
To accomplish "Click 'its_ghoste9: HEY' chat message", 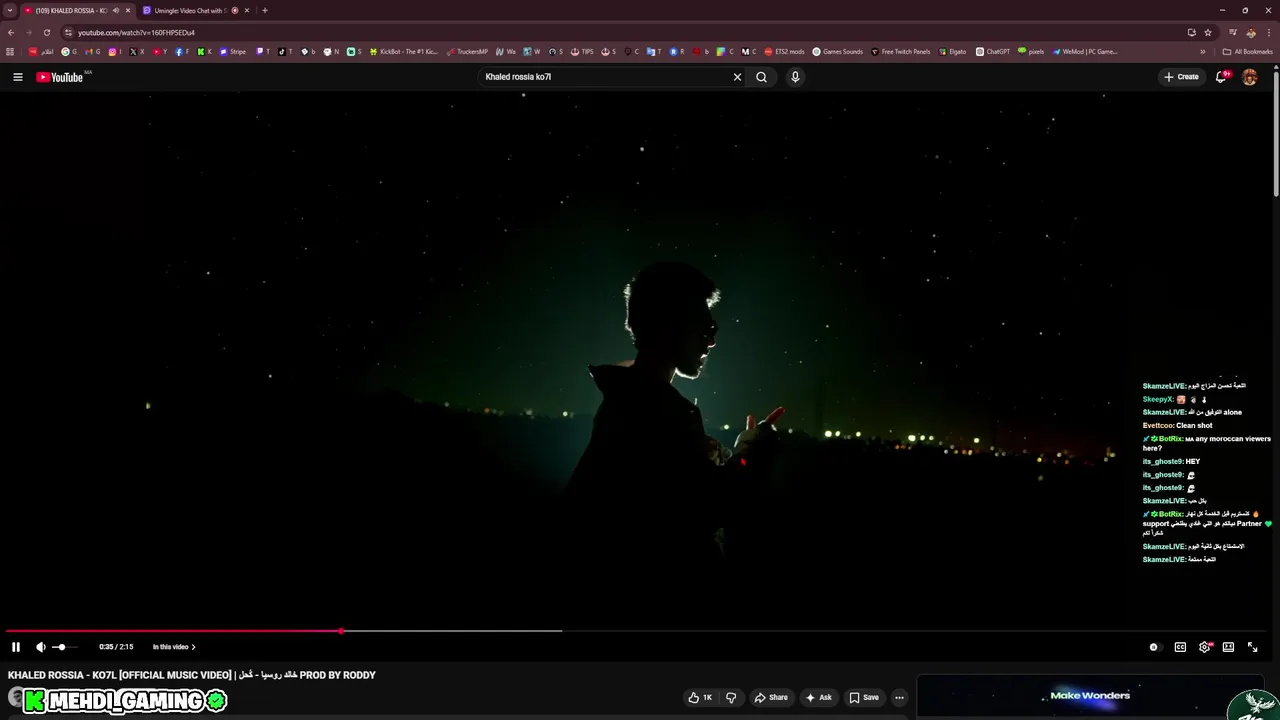I will (1171, 461).
